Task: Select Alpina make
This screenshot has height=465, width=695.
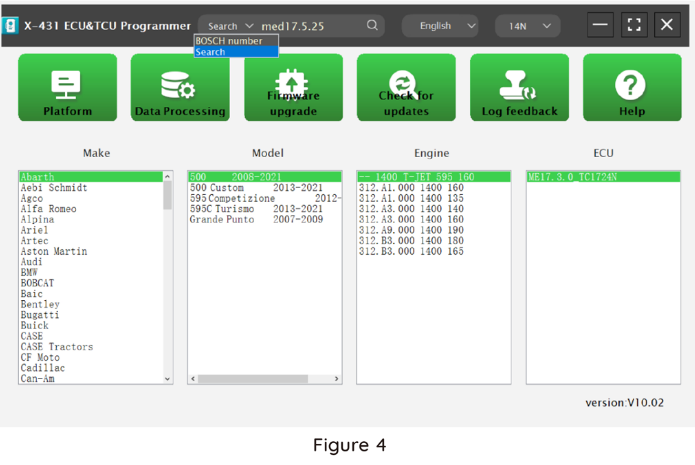Action: tap(91, 219)
